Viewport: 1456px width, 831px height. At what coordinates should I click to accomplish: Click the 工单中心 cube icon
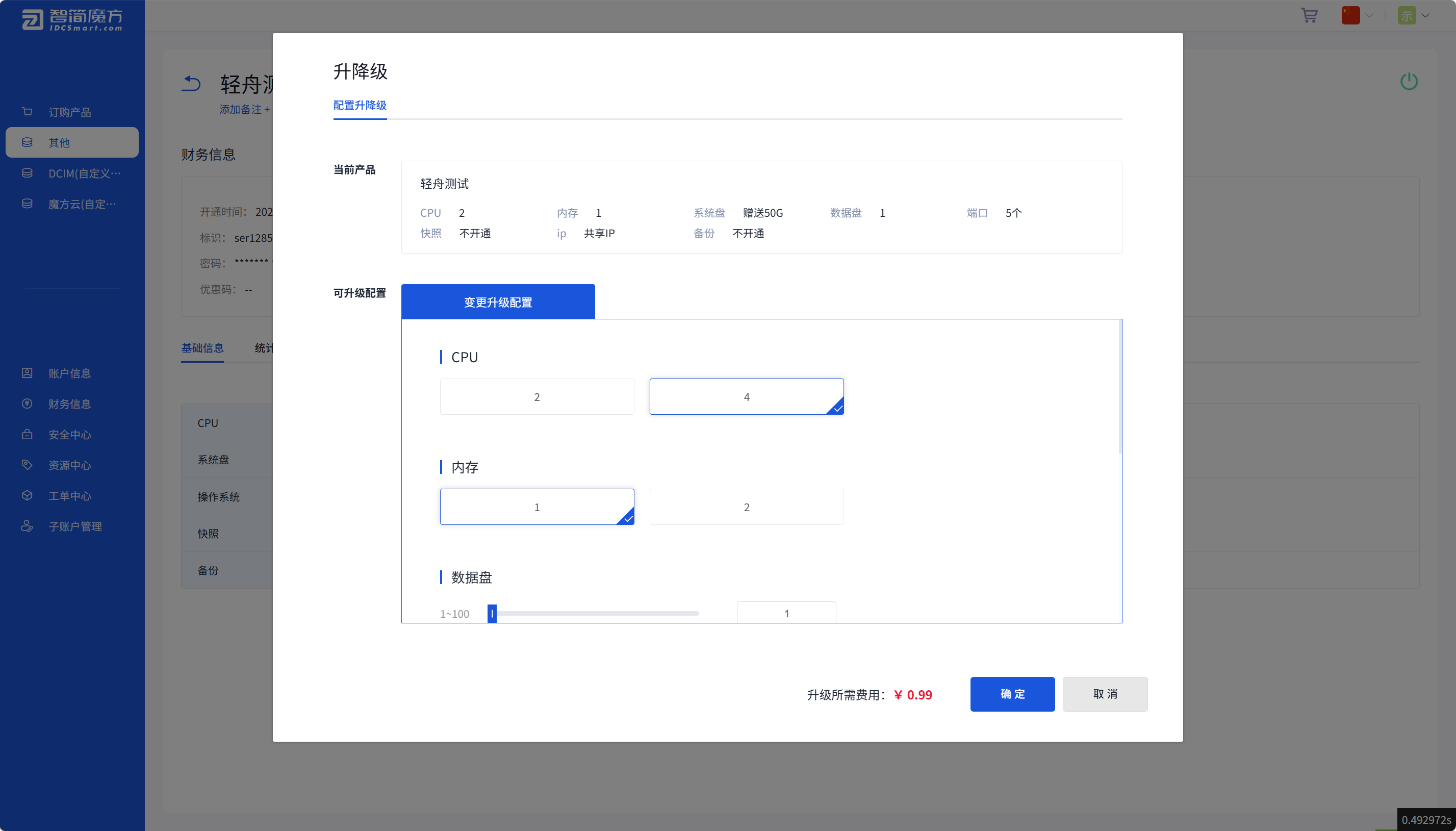point(27,495)
